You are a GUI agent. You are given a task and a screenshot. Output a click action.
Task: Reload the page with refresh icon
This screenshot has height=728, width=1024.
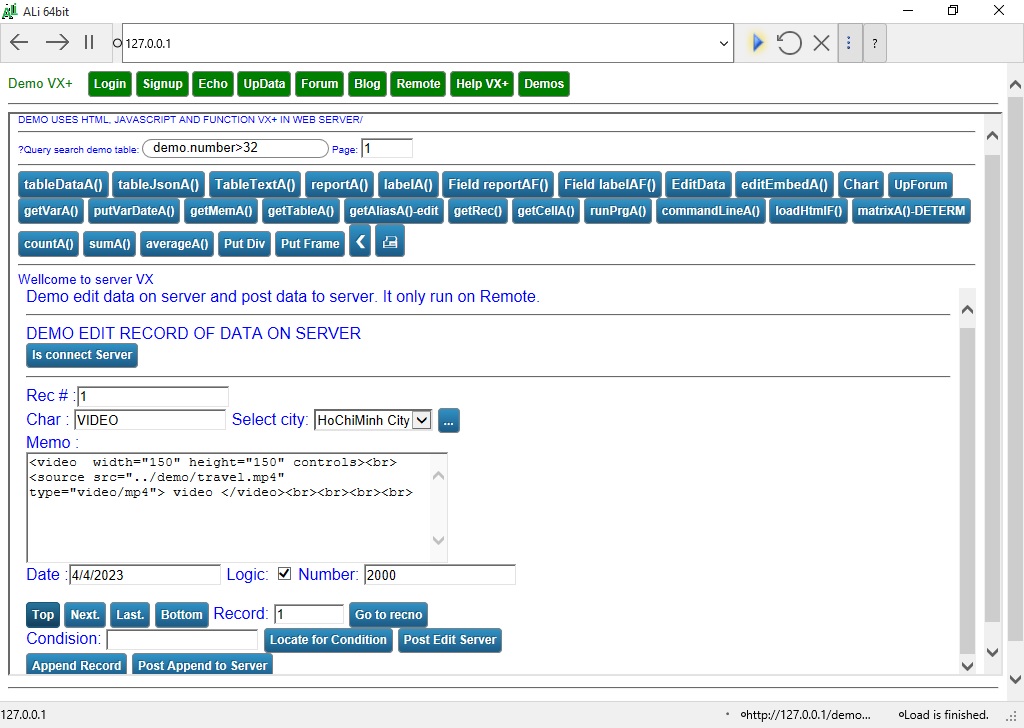pos(789,43)
